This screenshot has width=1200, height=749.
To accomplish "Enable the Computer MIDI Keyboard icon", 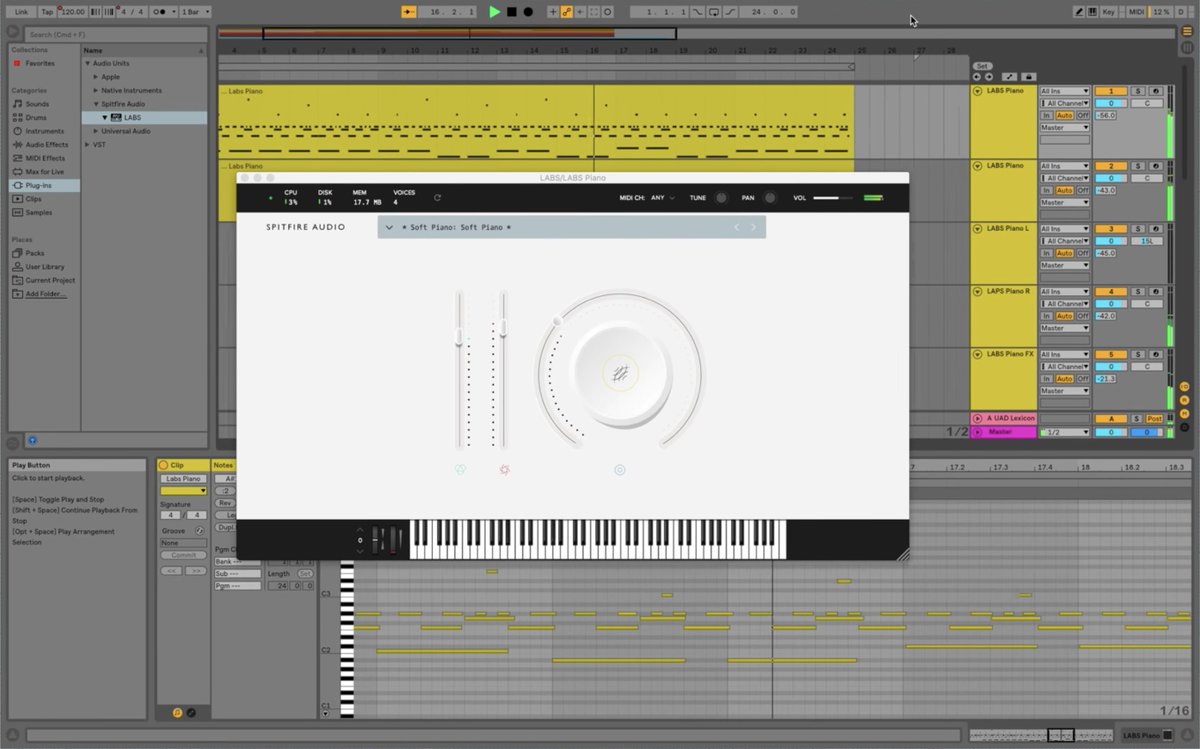I will pyautogui.click(x=1092, y=12).
